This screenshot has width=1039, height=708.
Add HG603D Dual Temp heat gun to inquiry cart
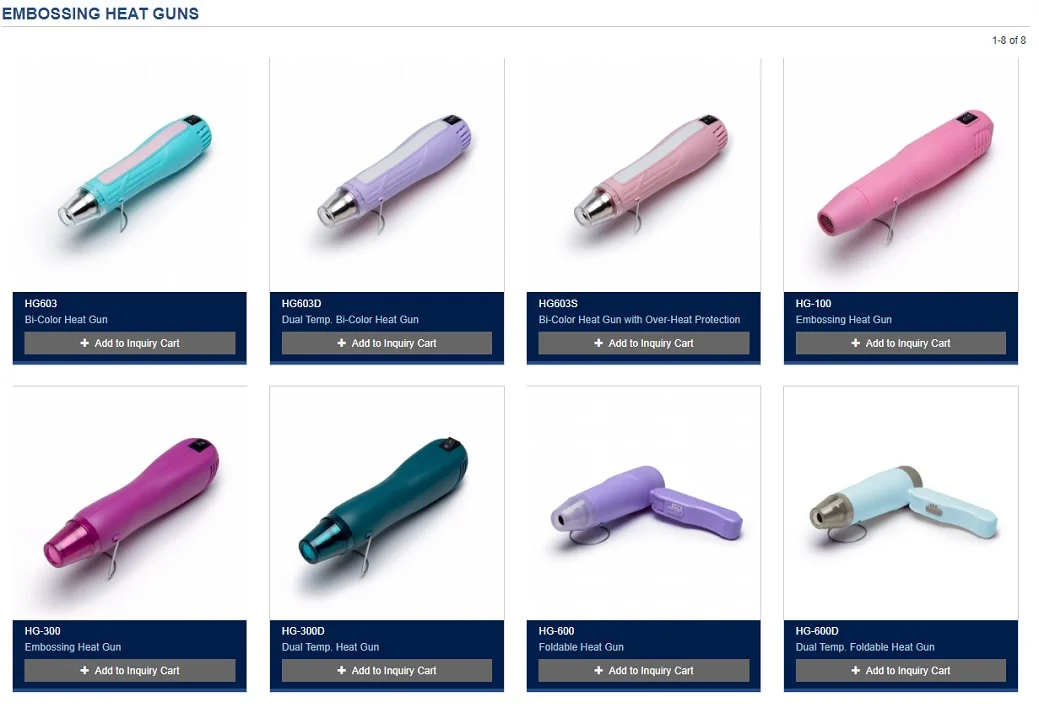click(387, 343)
